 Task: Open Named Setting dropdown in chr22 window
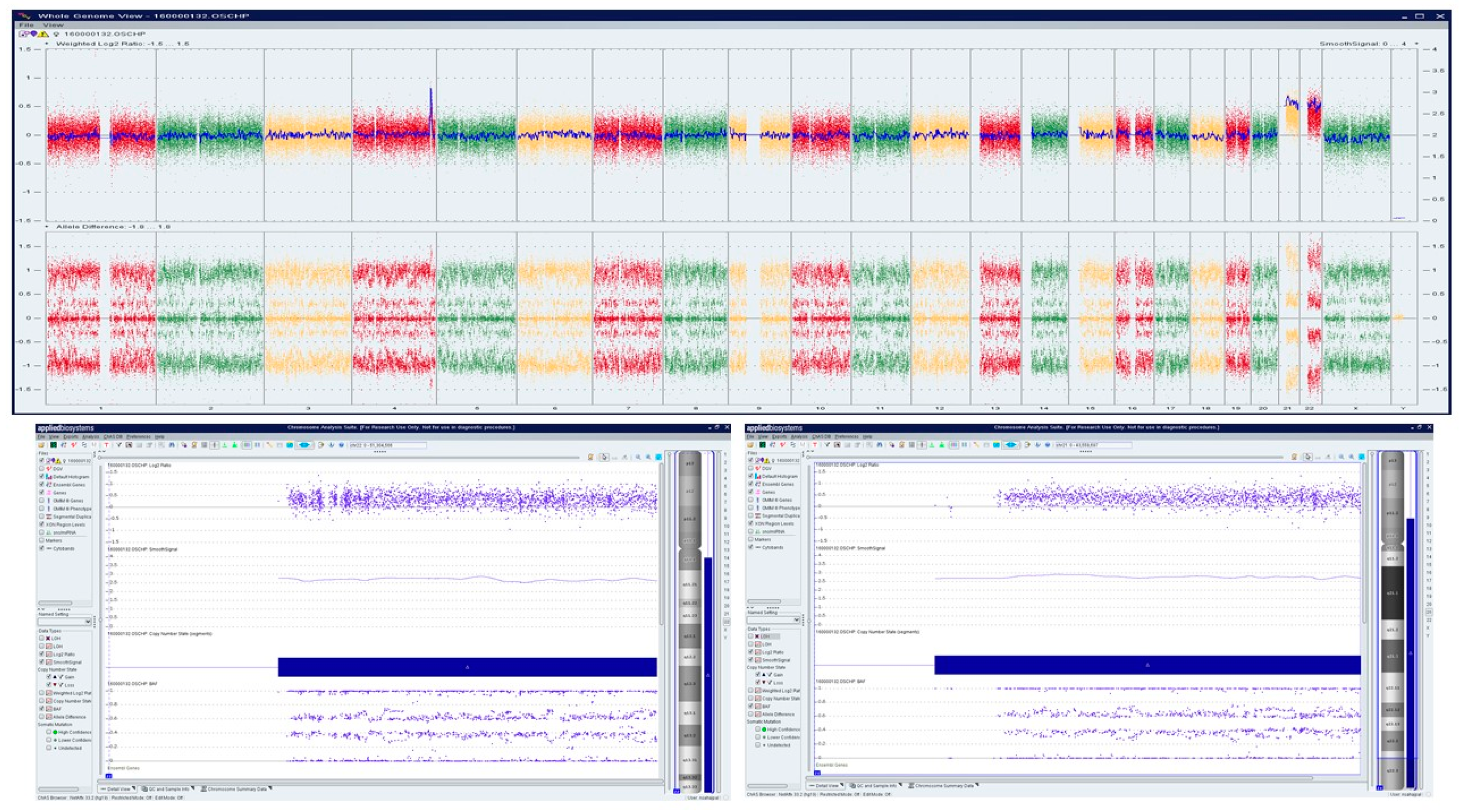click(x=87, y=622)
